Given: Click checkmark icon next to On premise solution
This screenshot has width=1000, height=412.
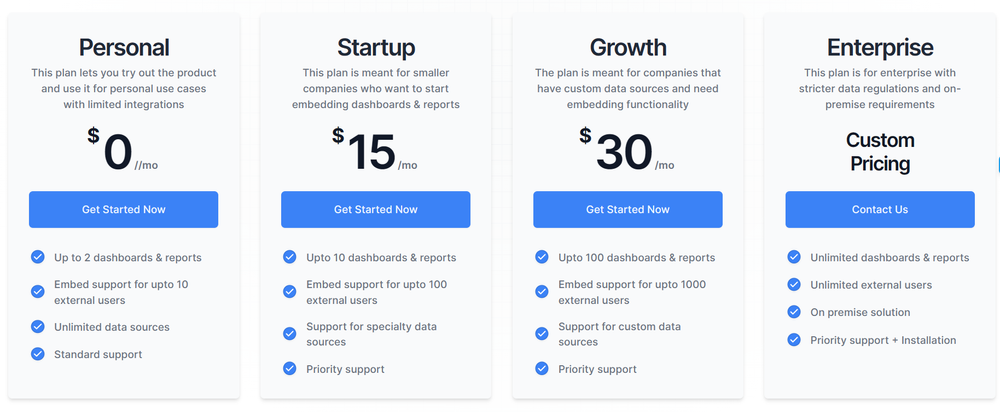Looking at the screenshot, I should 794,312.
